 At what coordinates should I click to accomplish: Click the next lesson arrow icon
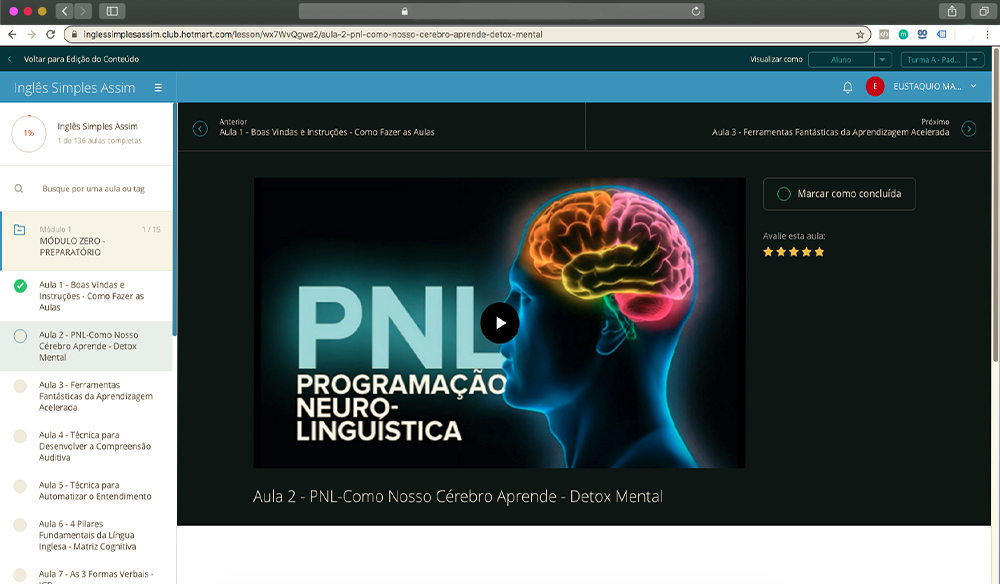pos(968,128)
